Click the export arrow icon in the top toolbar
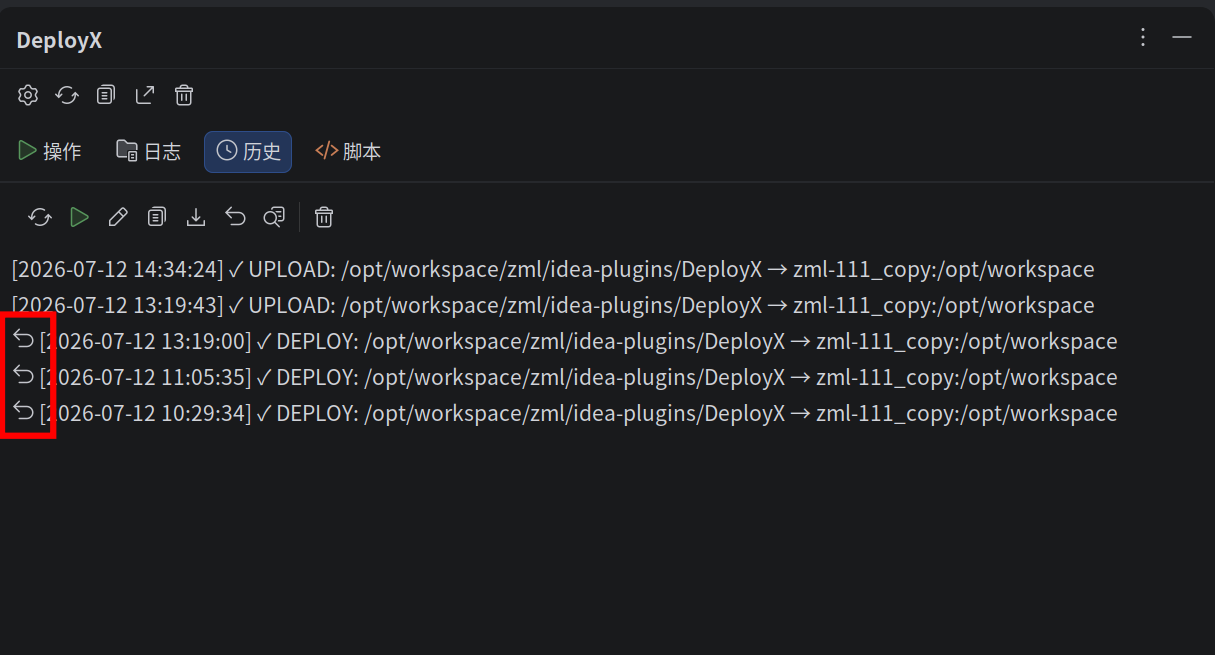The width and height of the screenshot is (1215, 655). [145, 95]
